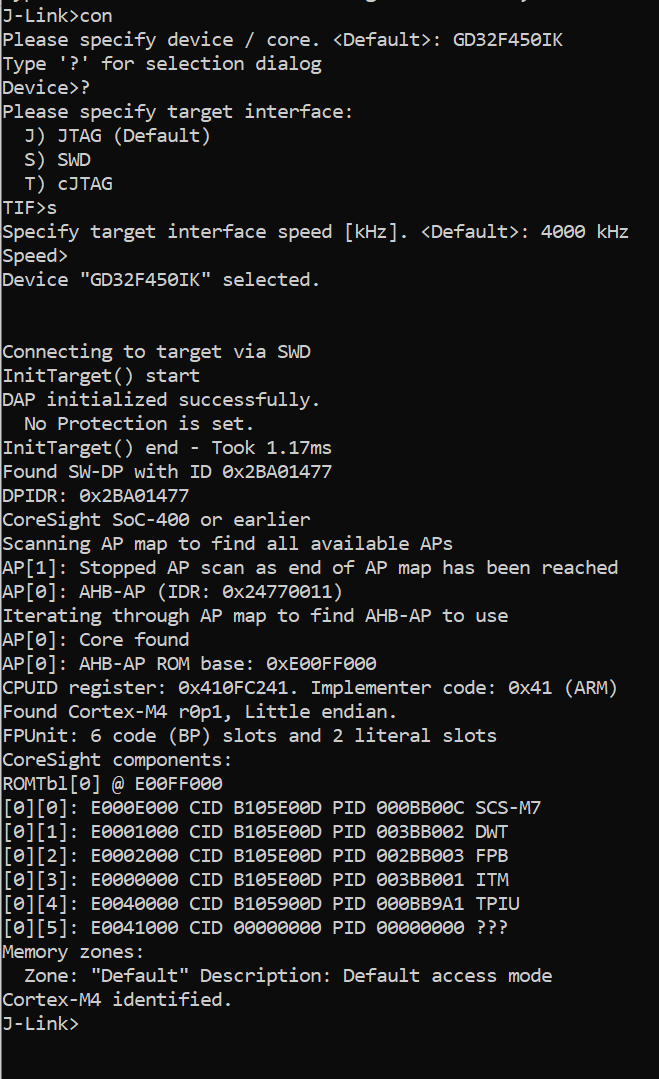Click the 'ROMTbl[0] @ E00FF000' line
This screenshot has width=659, height=1079.
point(112,783)
